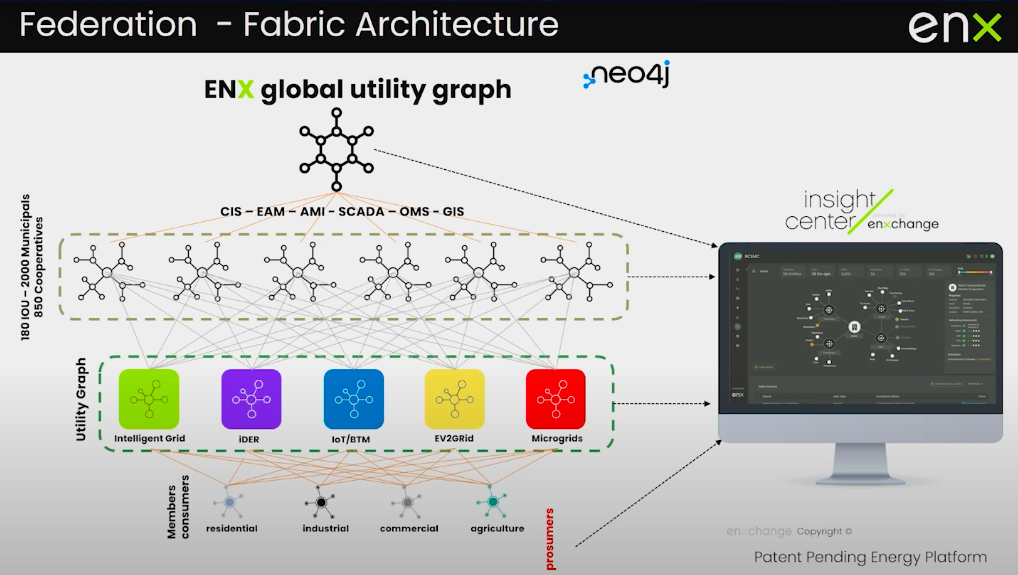This screenshot has width=1018, height=575.
Task: Click the "180 IOU – 2000 Municipals" vertical label
Action: click(x=25, y=267)
